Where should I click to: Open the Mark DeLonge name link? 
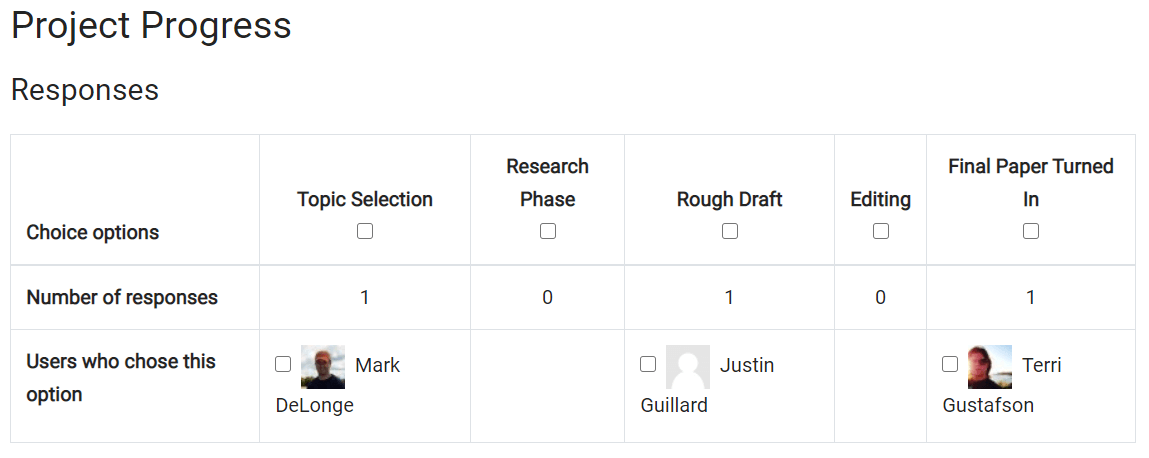pyautogui.click(x=338, y=385)
